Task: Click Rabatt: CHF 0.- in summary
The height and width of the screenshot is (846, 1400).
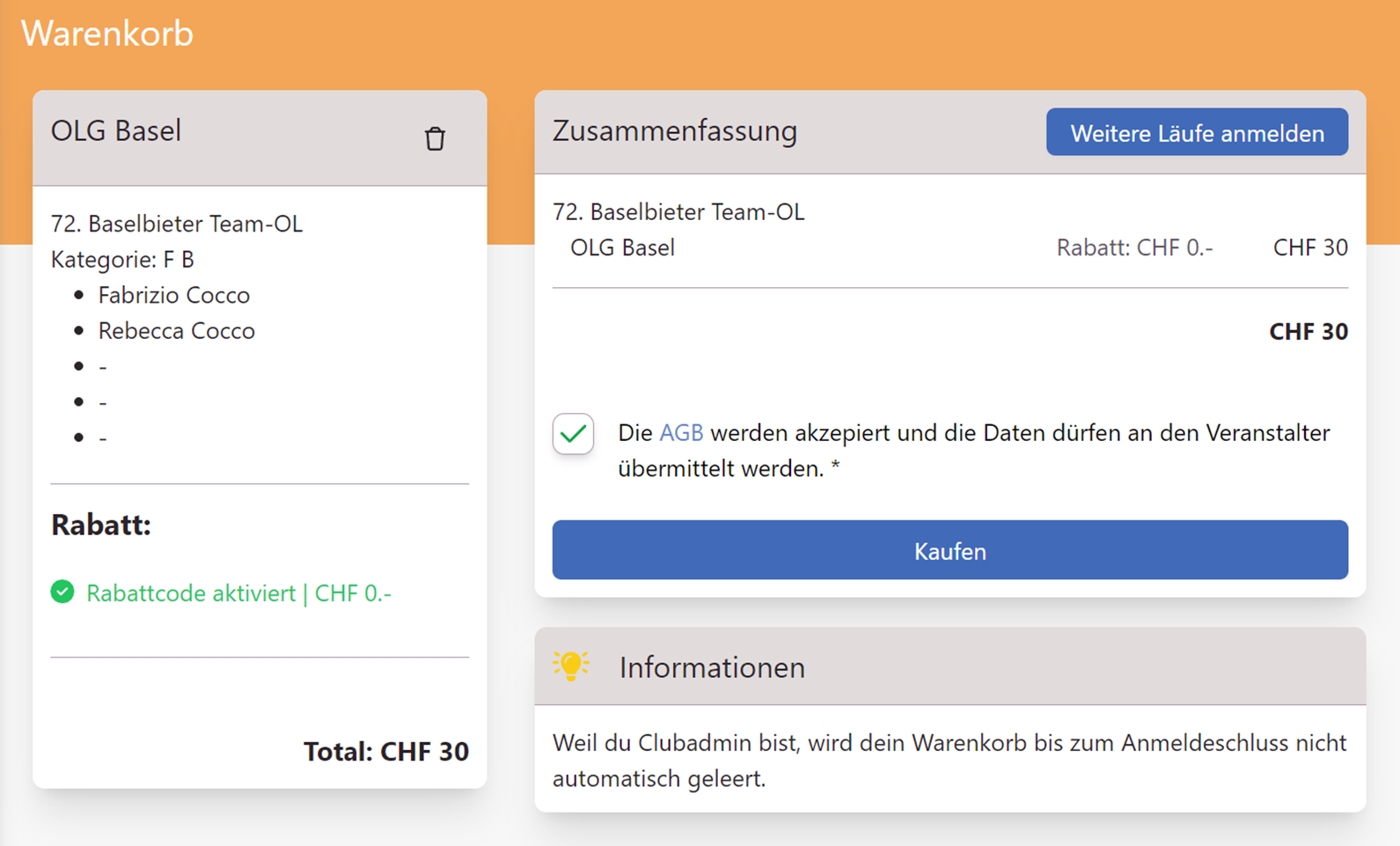Action: [1134, 248]
